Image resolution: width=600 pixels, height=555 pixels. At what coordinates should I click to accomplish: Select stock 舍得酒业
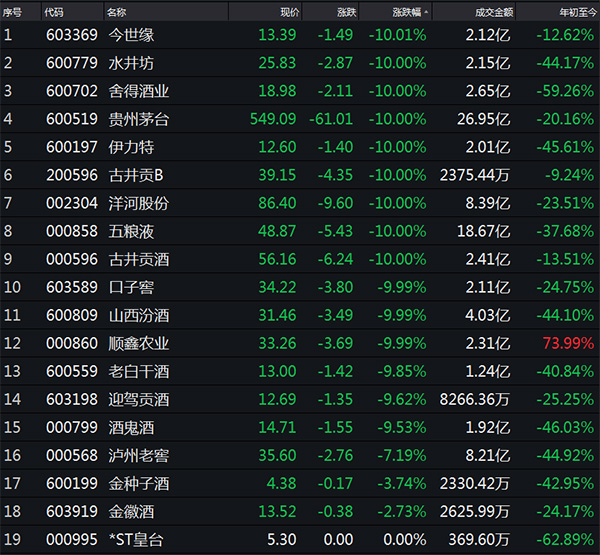click(139, 91)
